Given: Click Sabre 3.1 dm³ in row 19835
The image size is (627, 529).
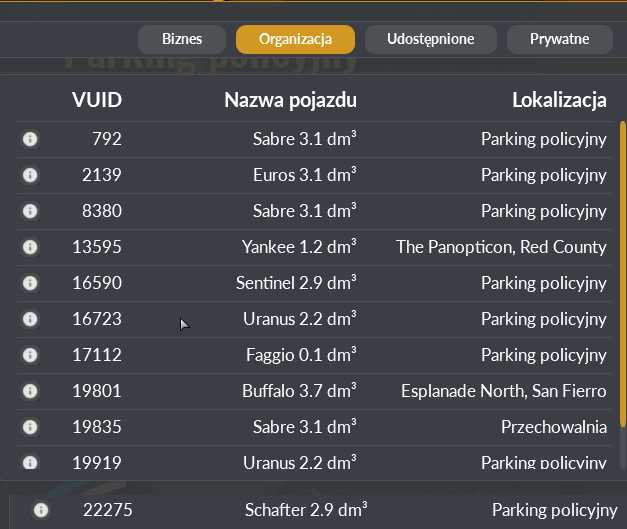Looking at the screenshot, I should point(304,427).
